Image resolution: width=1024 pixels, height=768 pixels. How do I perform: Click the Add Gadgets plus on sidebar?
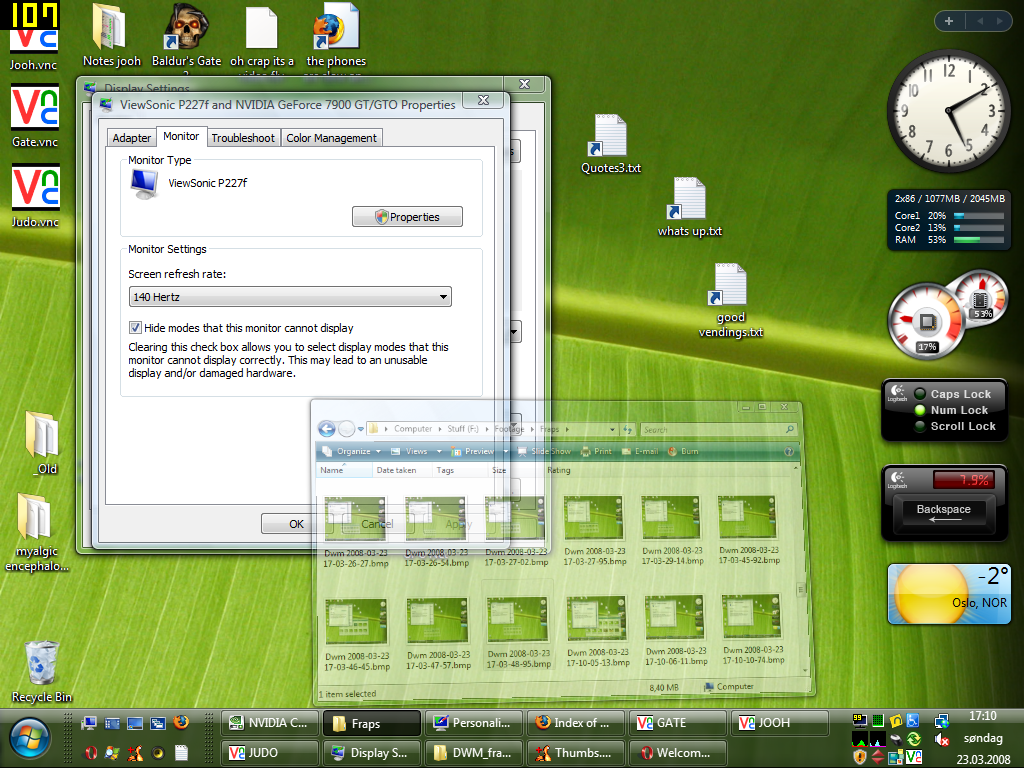(949, 21)
